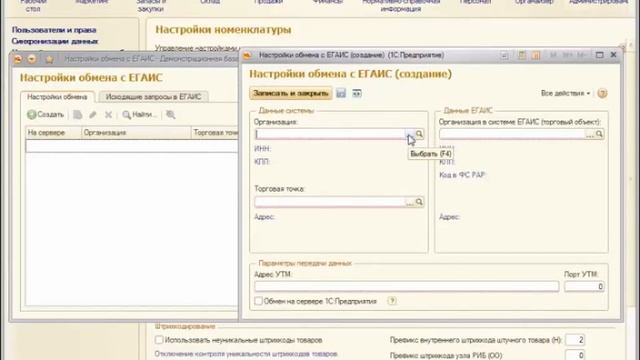Click the cancel search icon right of Найти
The height and width of the screenshot is (360, 640).
pyautogui.click(x=171, y=115)
